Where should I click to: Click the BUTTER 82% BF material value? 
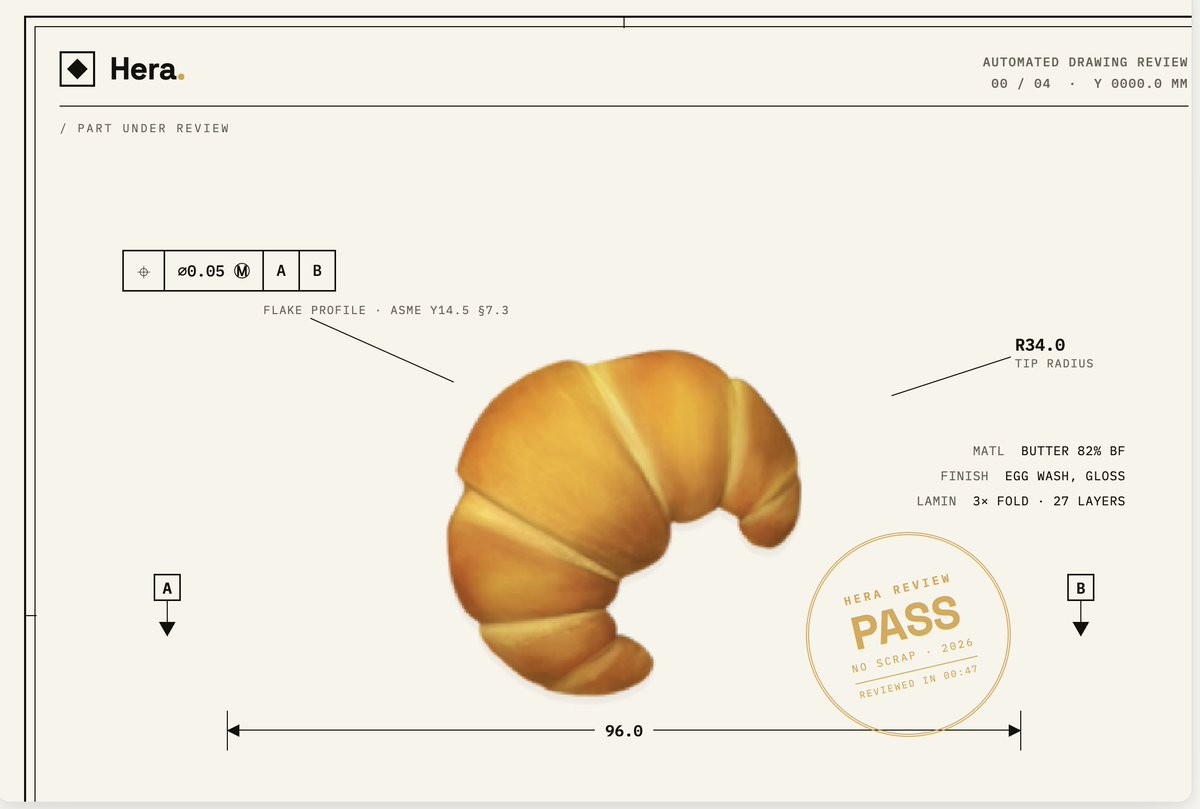pos(1073,452)
